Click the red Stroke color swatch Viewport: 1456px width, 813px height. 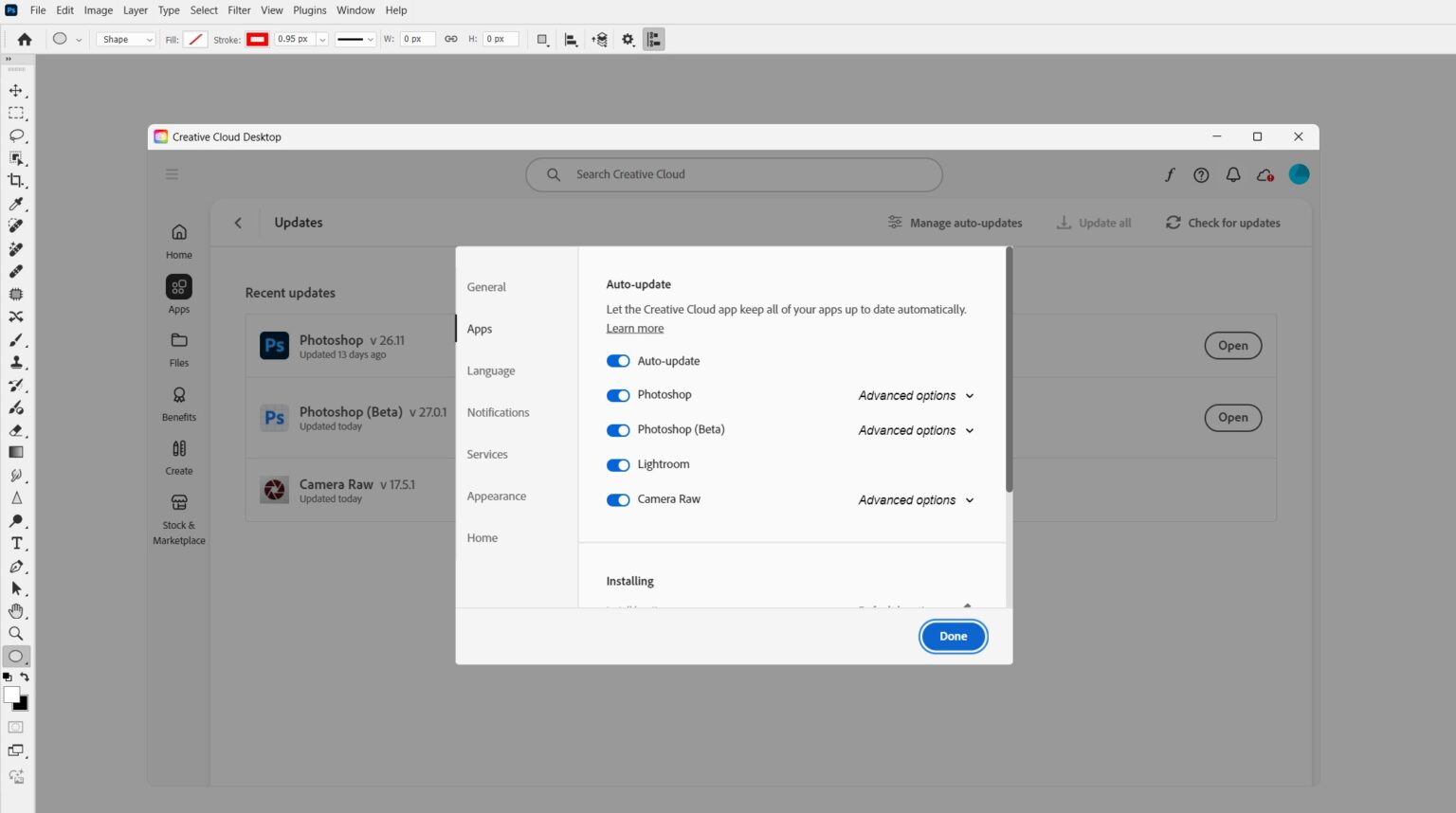coord(257,40)
